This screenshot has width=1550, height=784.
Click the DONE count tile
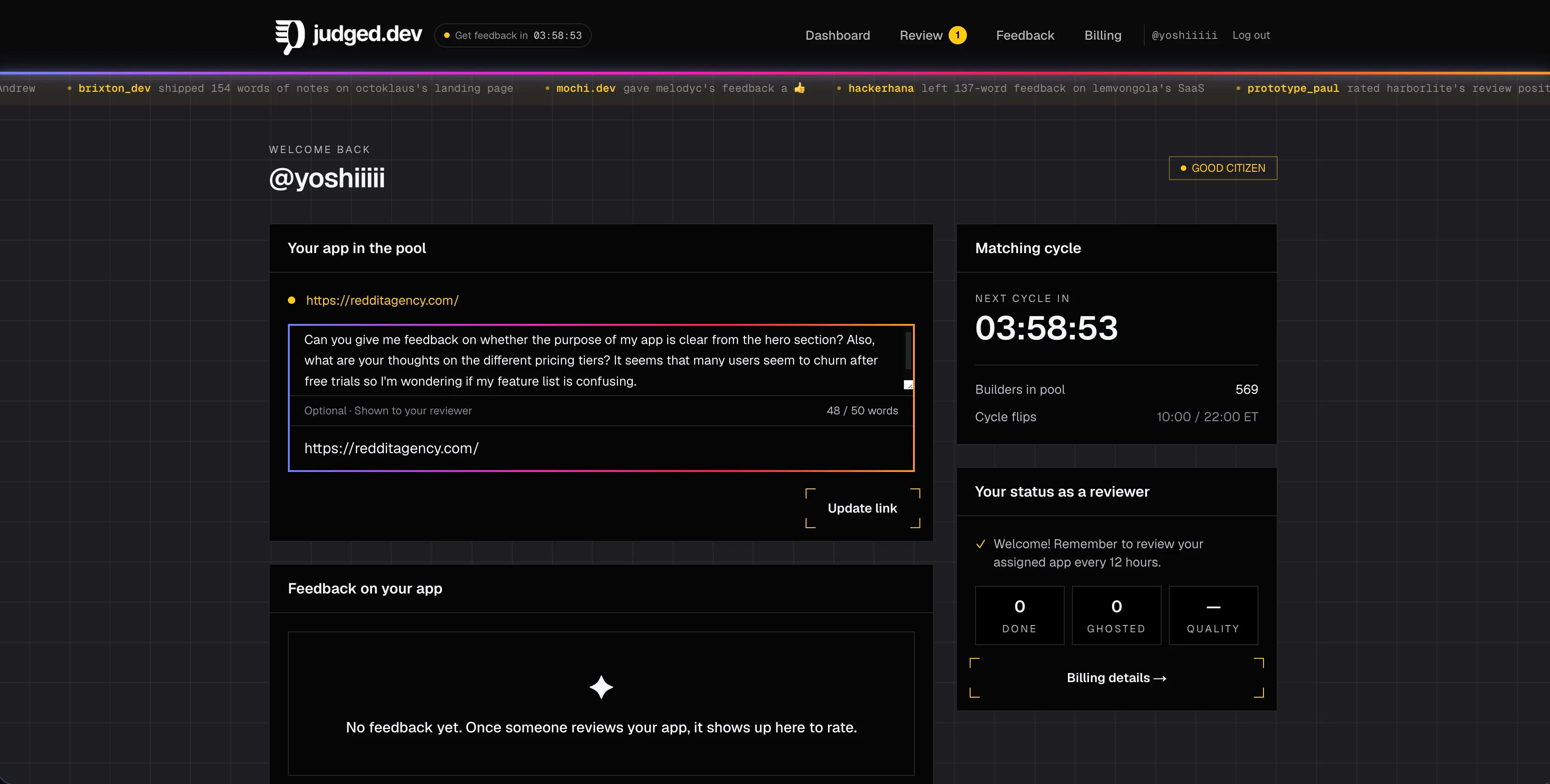click(x=1019, y=615)
